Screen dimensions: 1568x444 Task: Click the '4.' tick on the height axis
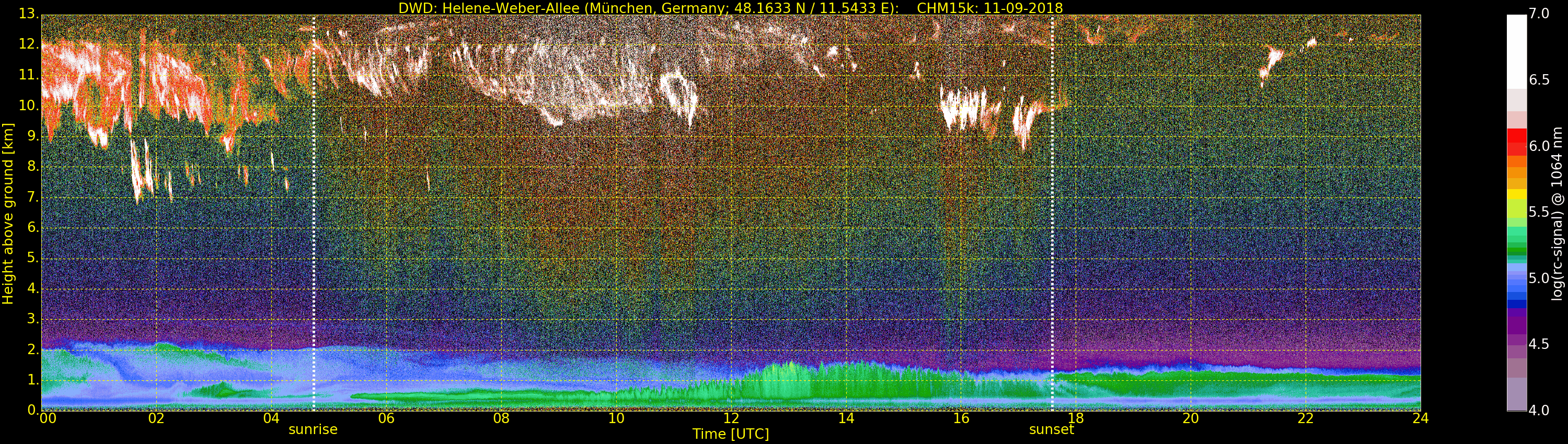(x=32, y=288)
